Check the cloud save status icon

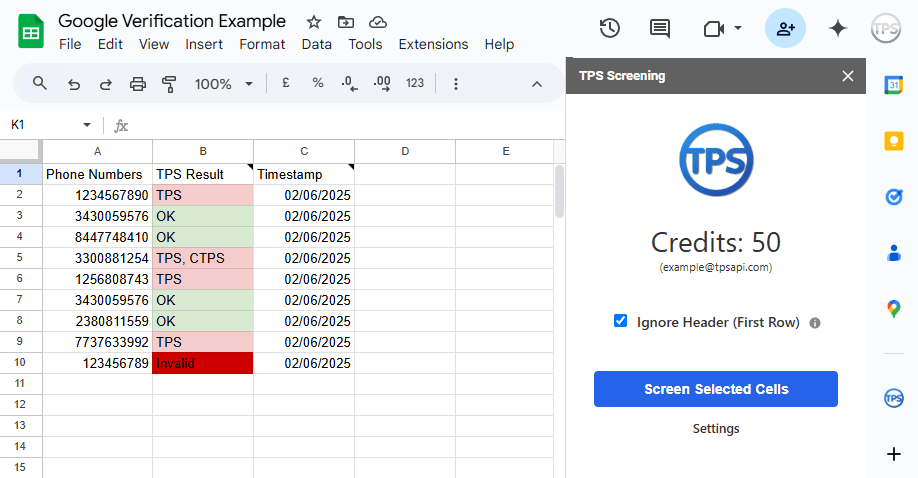point(378,22)
